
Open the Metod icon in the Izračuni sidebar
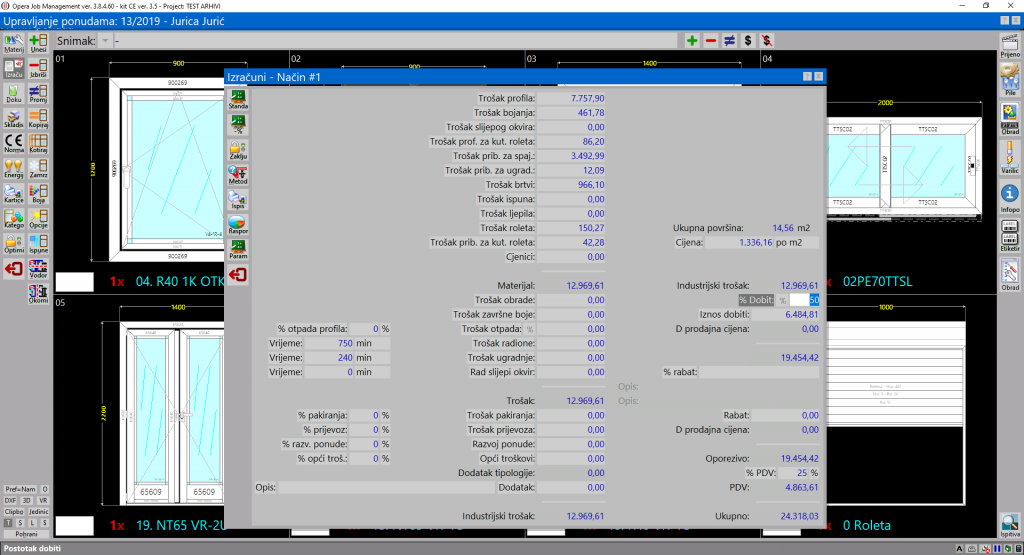point(238,175)
